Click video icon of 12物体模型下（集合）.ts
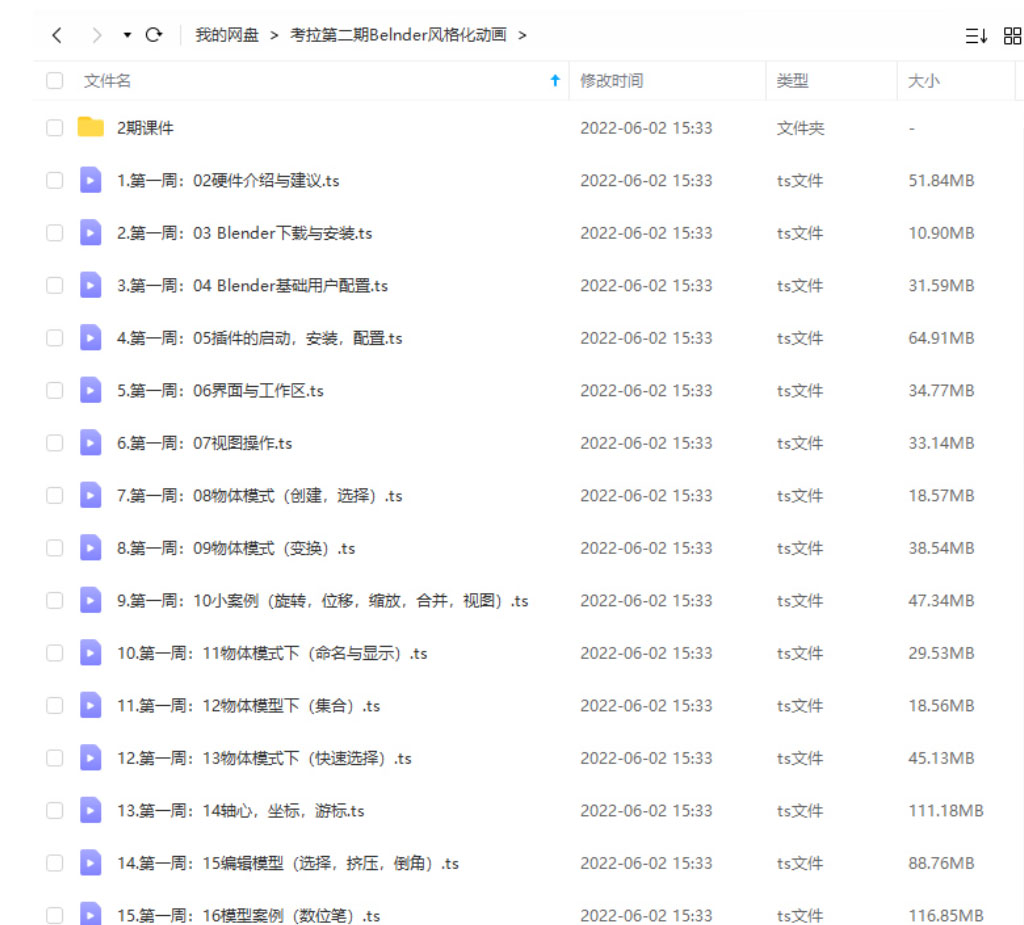 [91, 706]
